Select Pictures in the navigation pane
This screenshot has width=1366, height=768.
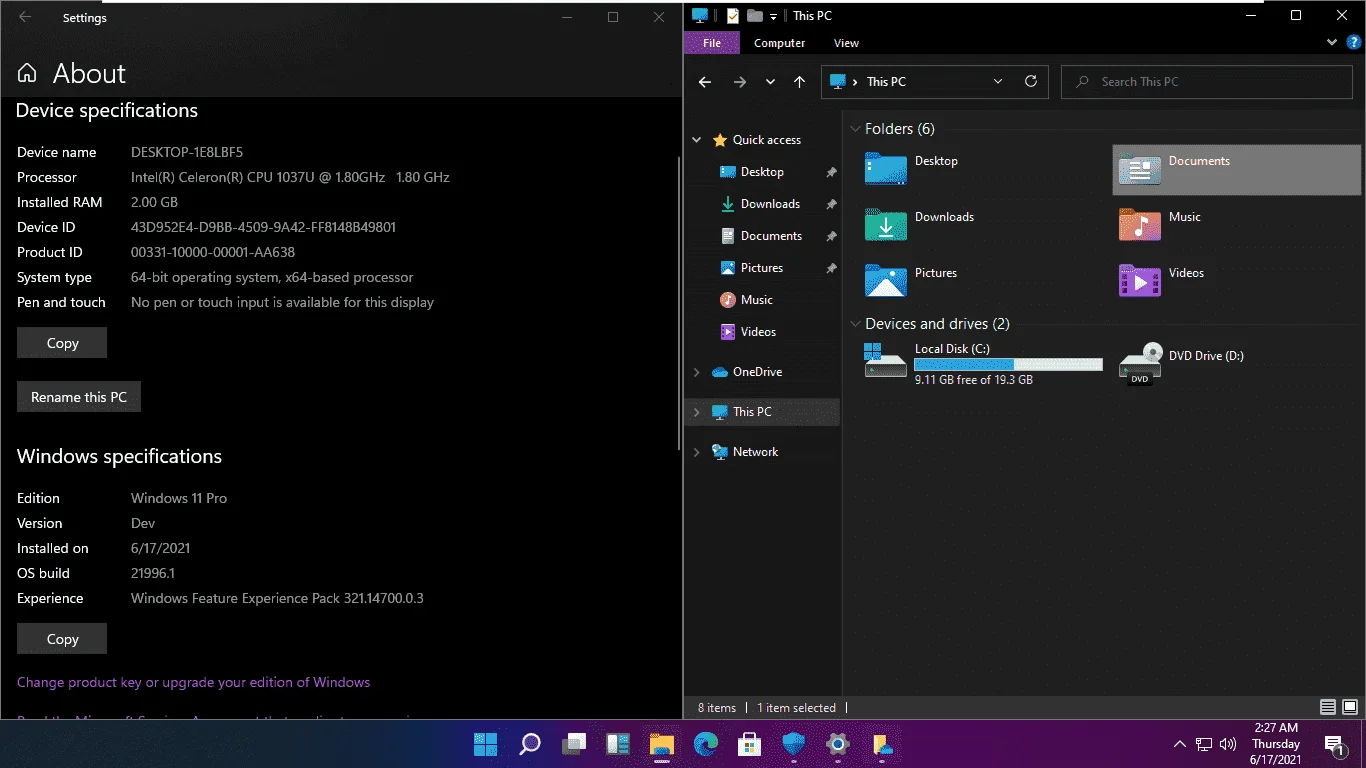point(762,268)
